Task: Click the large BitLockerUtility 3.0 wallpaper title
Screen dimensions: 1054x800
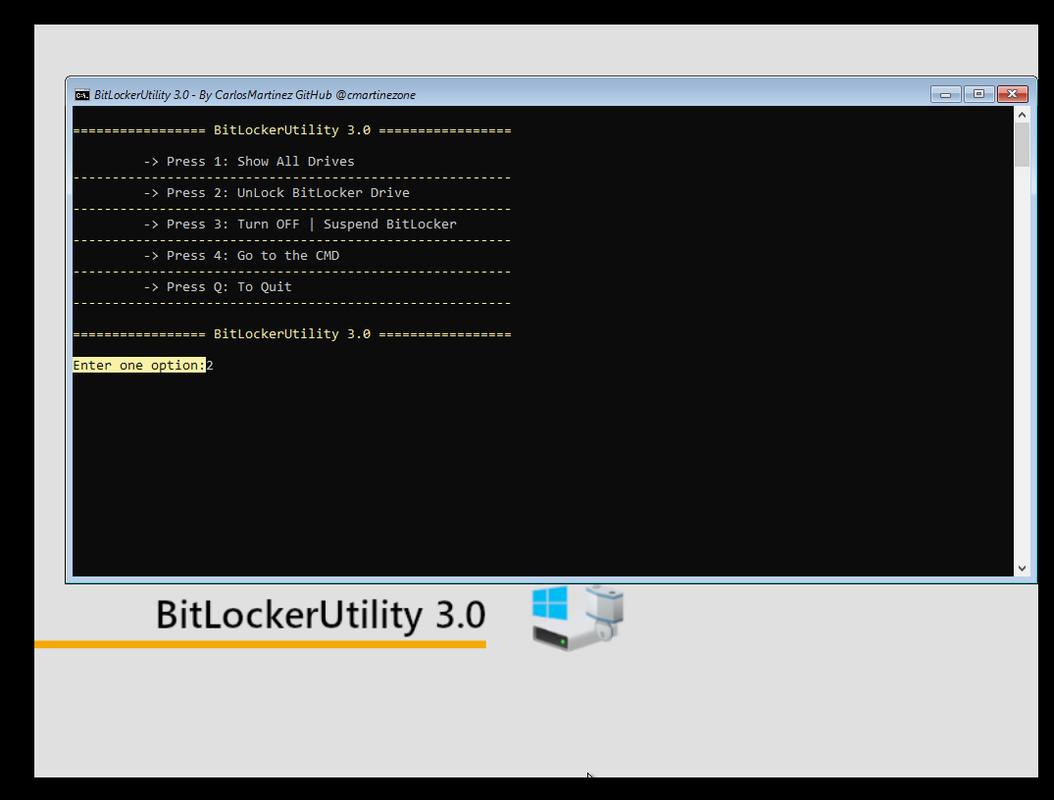Action: 321,614
